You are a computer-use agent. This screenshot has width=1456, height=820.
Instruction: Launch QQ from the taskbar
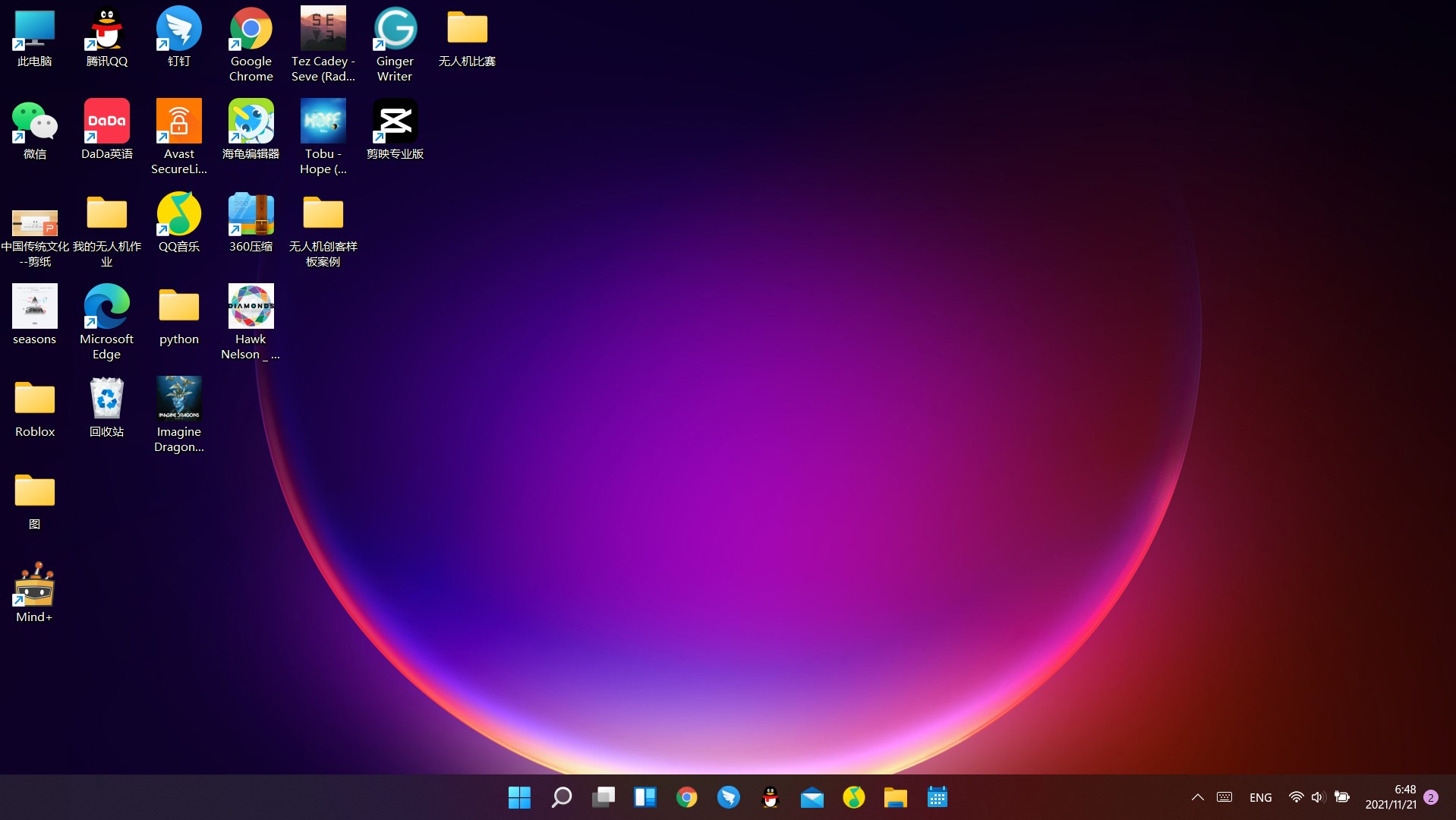click(x=771, y=797)
